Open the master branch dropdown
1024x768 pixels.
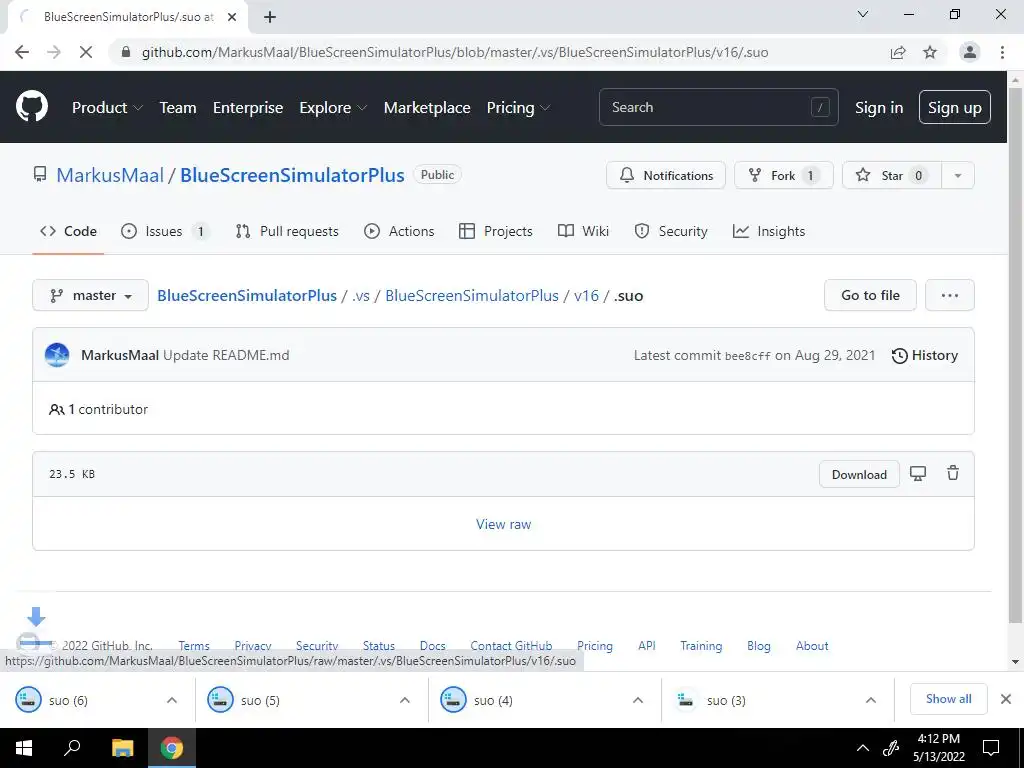point(90,295)
